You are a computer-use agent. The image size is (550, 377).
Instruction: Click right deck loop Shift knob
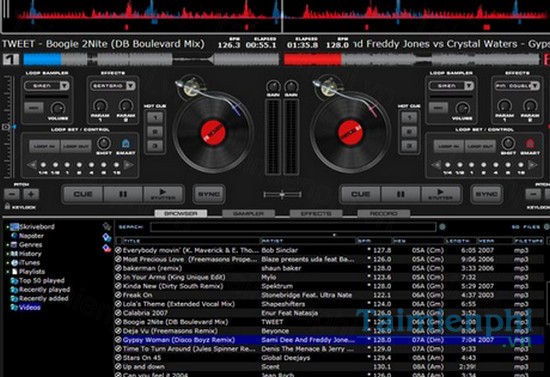coord(508,143)
